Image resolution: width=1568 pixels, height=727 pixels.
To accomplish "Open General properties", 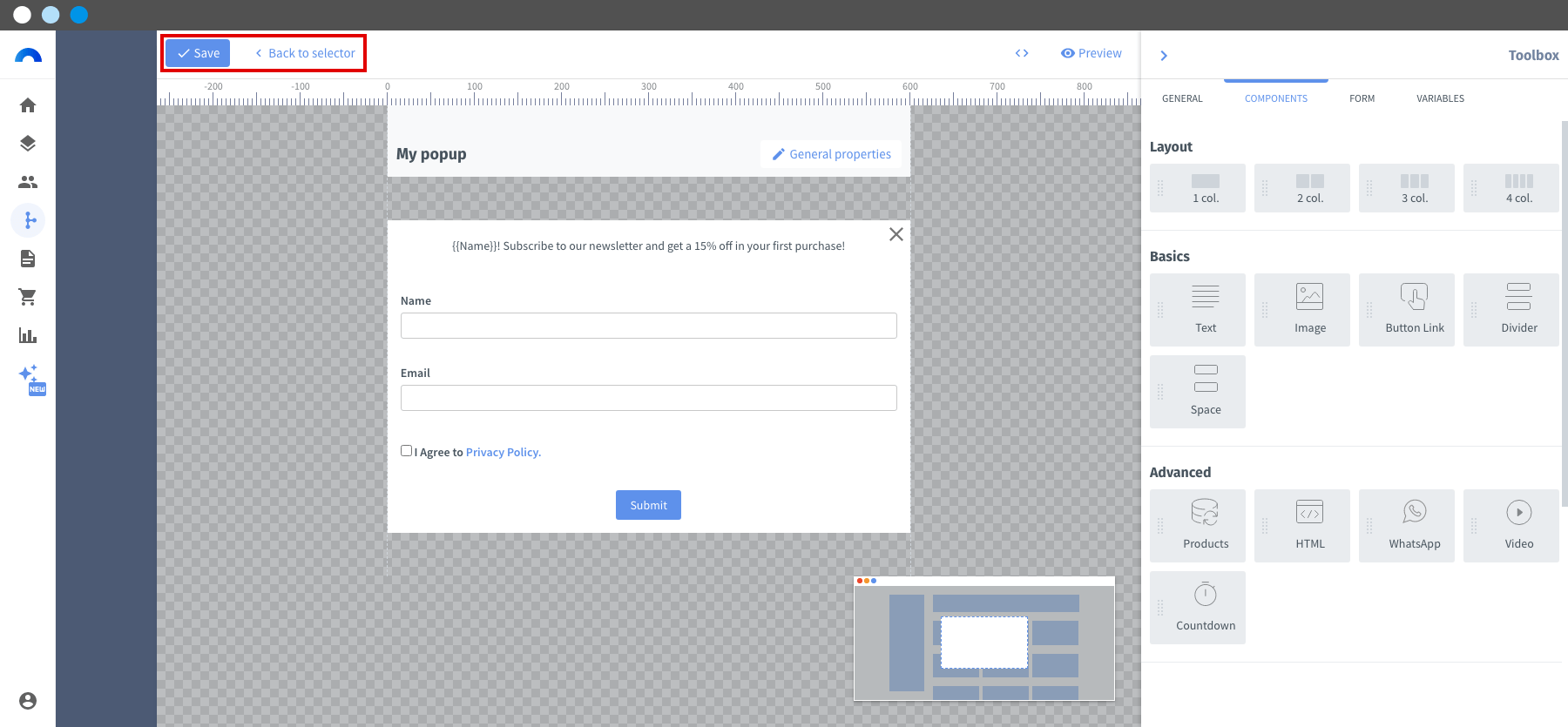I will tap(831, 154).
